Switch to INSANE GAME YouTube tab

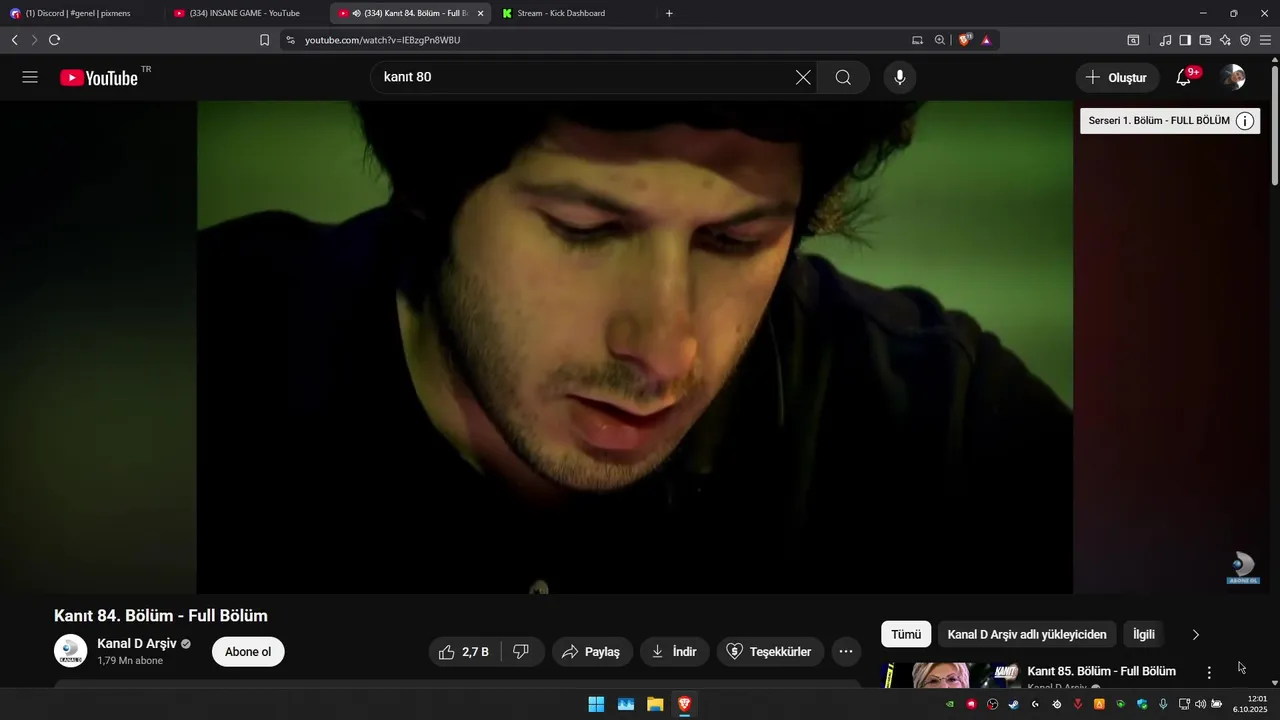coord(245,13)
